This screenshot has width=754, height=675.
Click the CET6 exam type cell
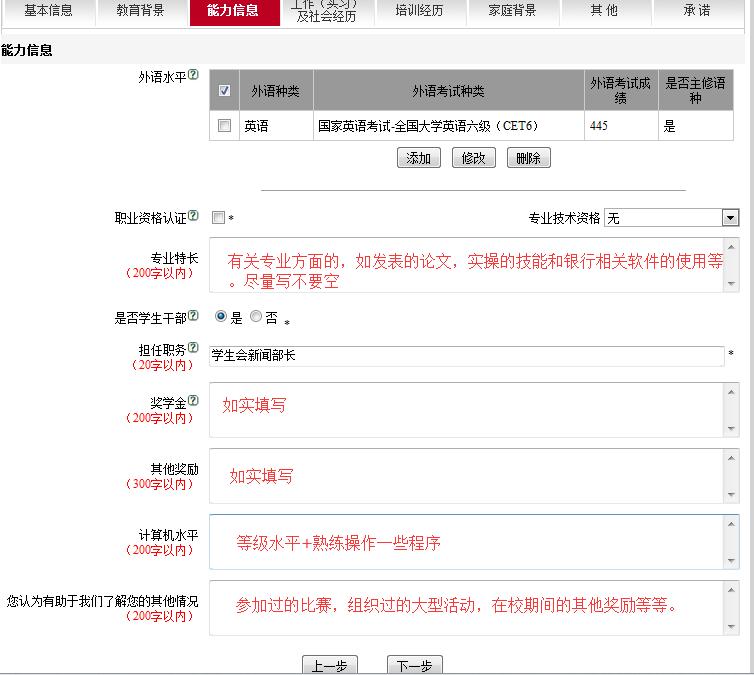click(449, 126)
